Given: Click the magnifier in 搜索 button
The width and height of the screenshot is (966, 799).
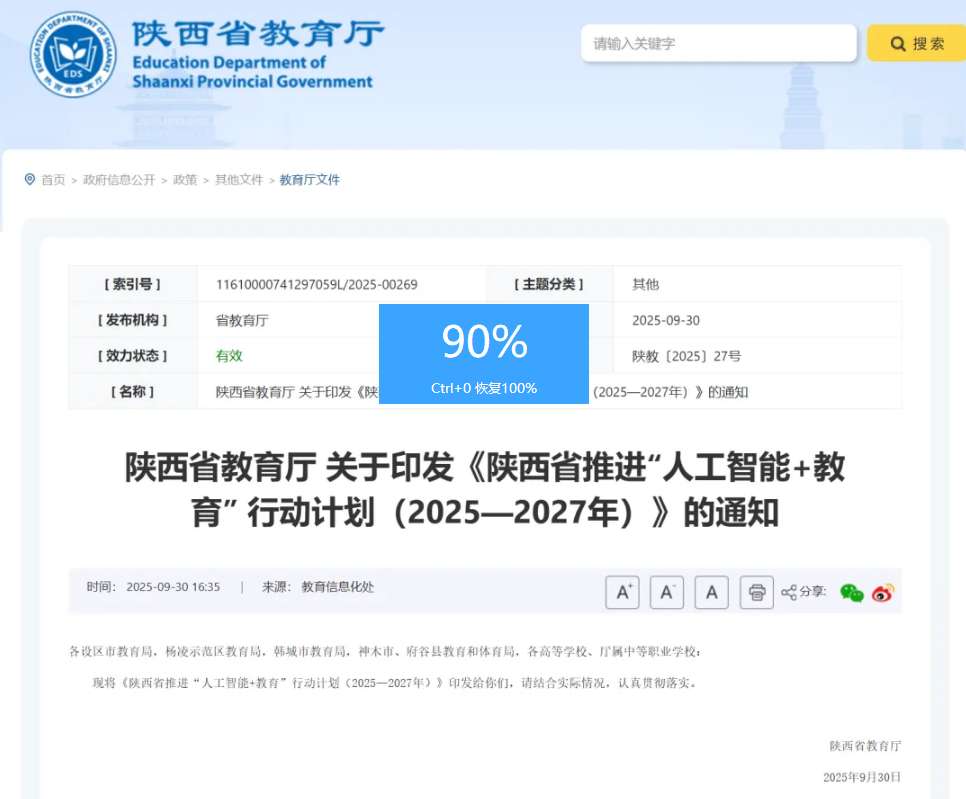Looking at the screenshot, I should (897, 44).
